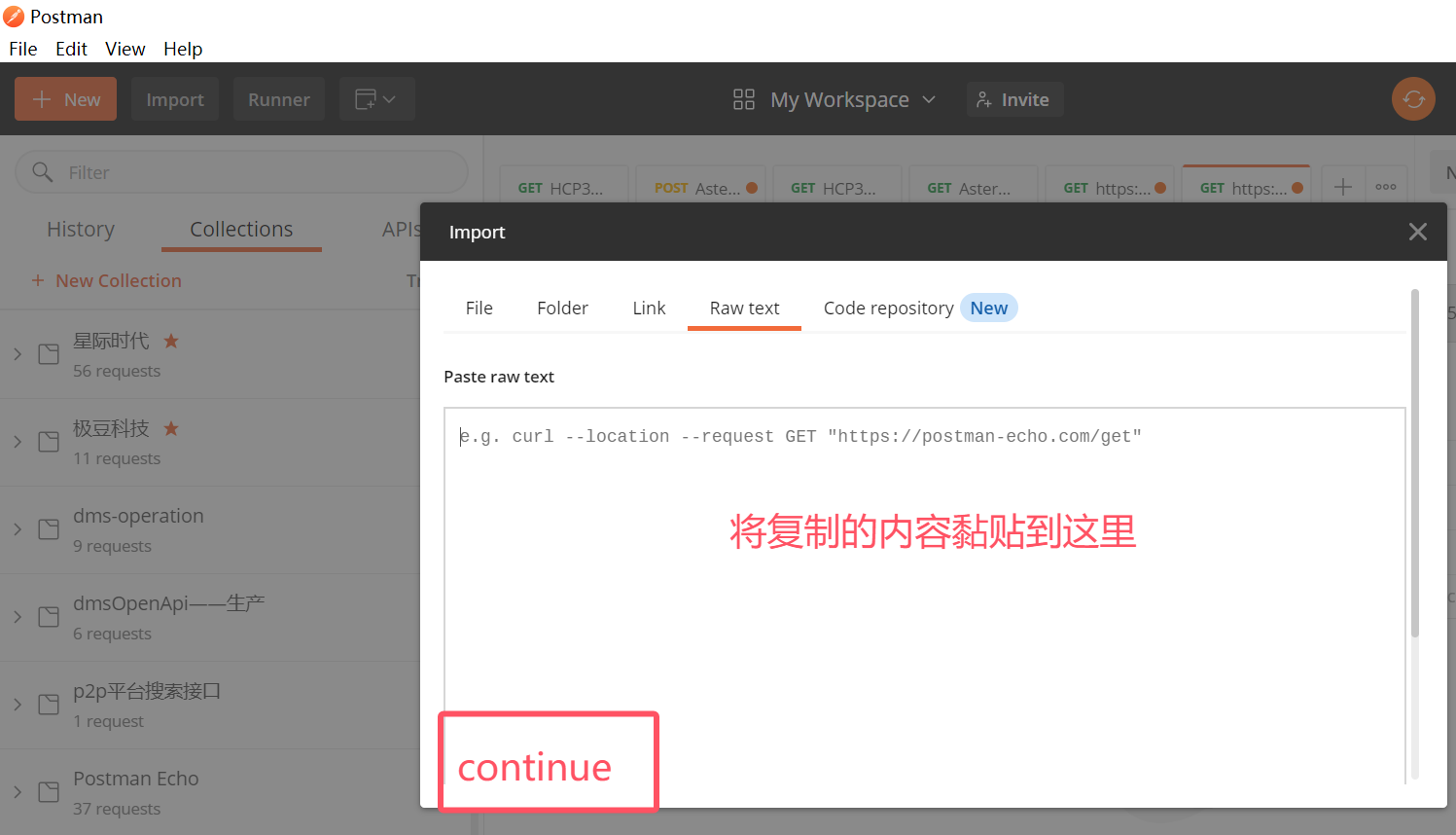Expand the dmsOpenApi——生产 collection

coord(18,617)
